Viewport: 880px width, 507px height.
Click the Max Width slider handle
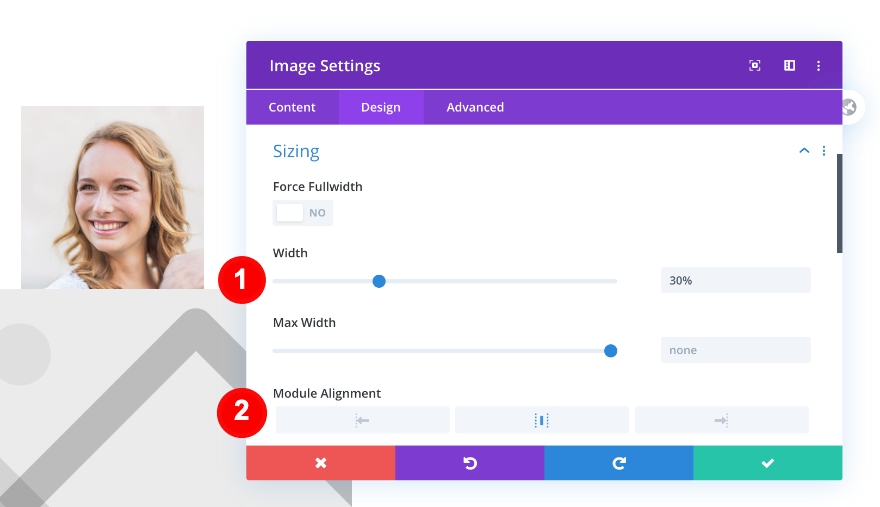click(x=610, y=351)
